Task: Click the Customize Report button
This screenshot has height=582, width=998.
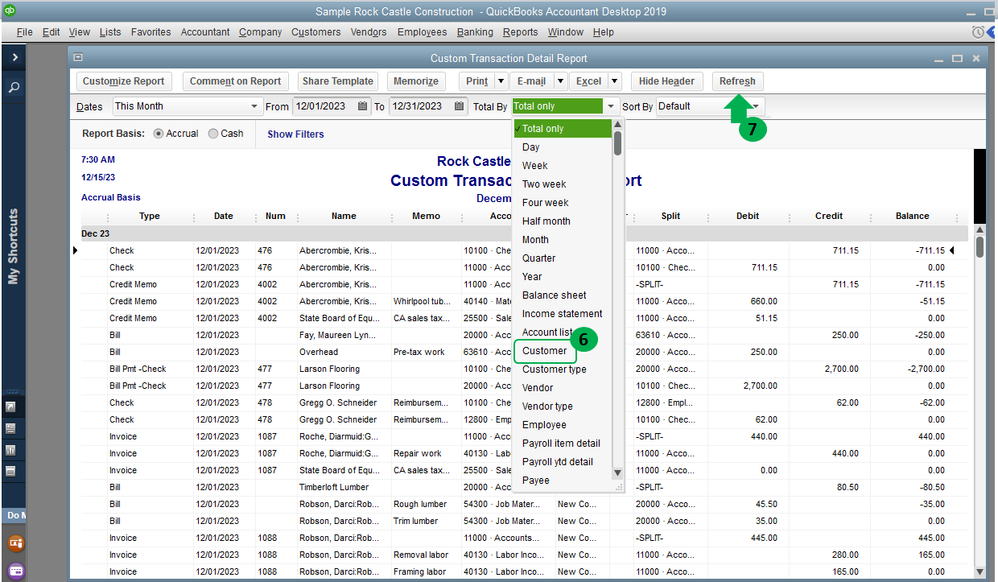Action: [x=123, y=81]
